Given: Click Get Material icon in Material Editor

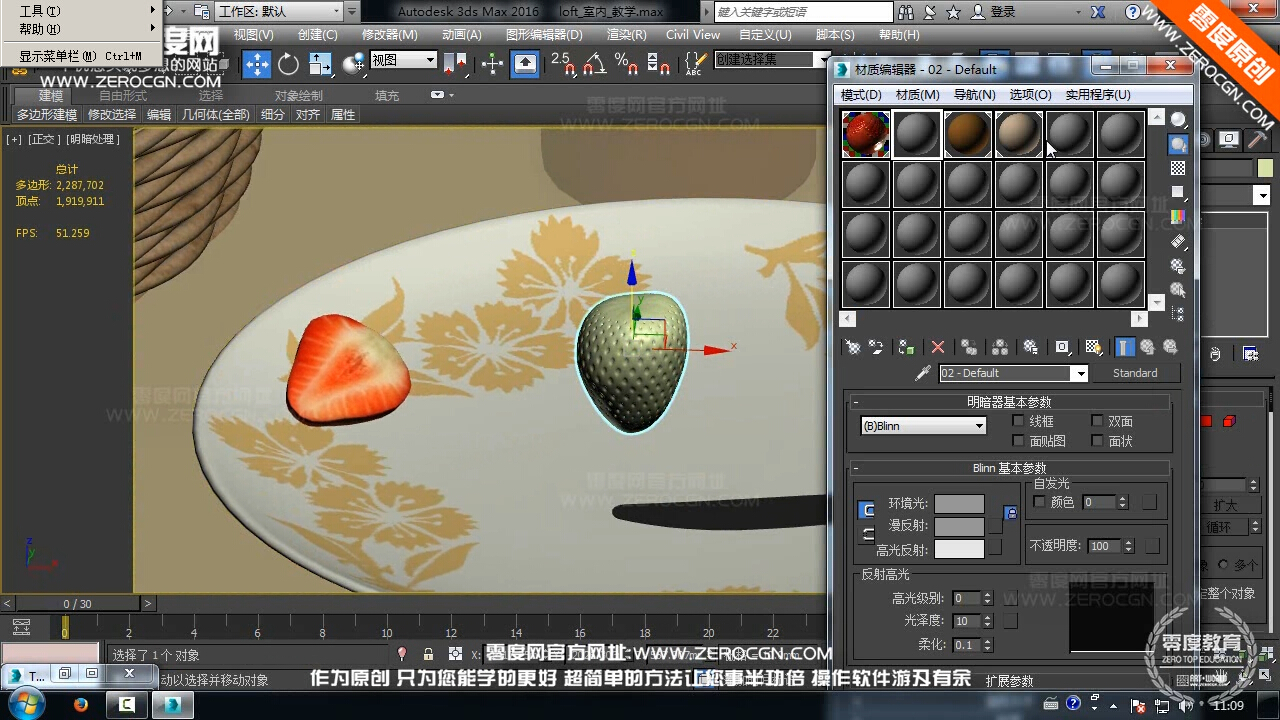Looking at the screenshot, I should [x=852, y=347].
